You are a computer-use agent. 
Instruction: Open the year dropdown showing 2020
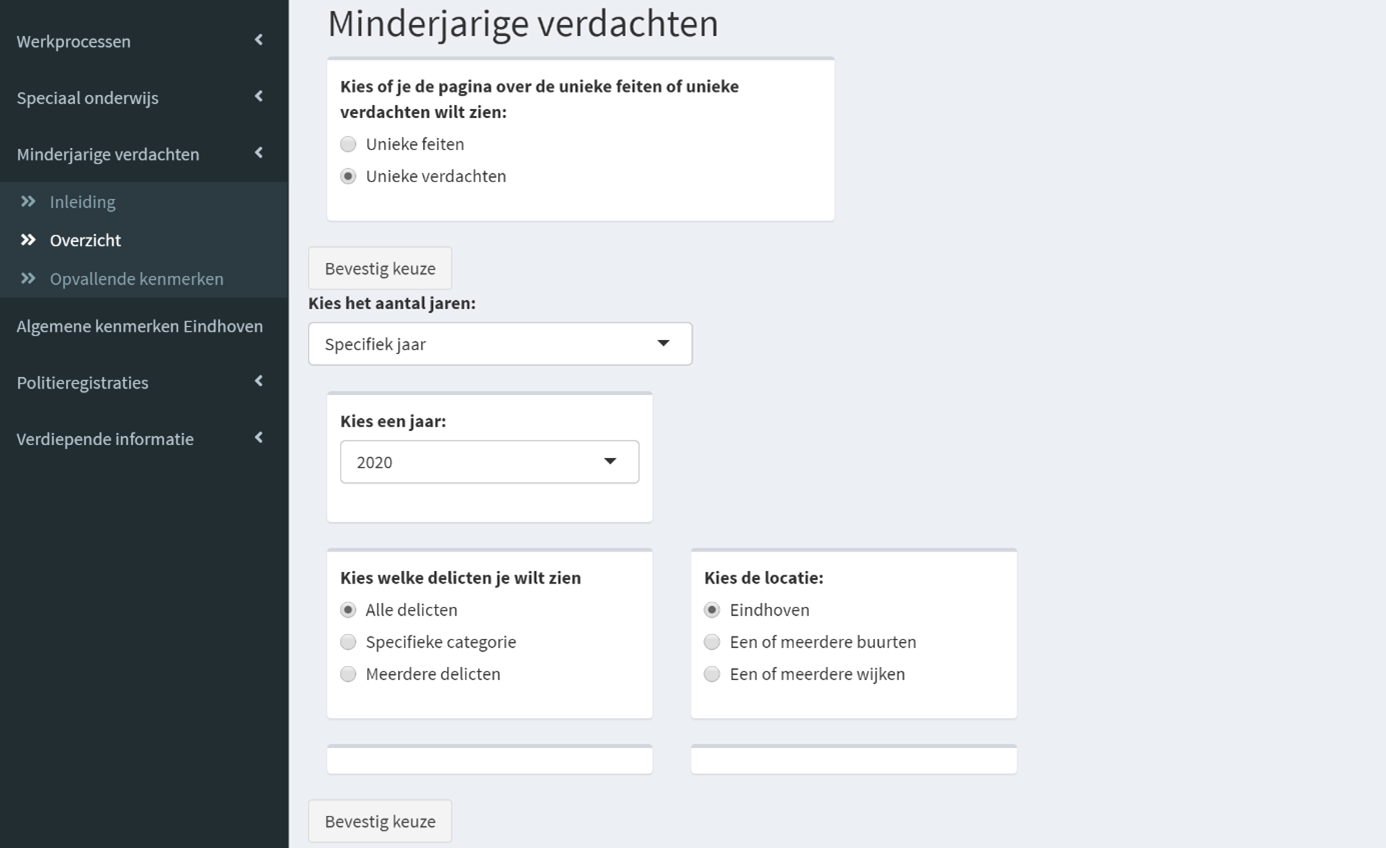[489, 462]
